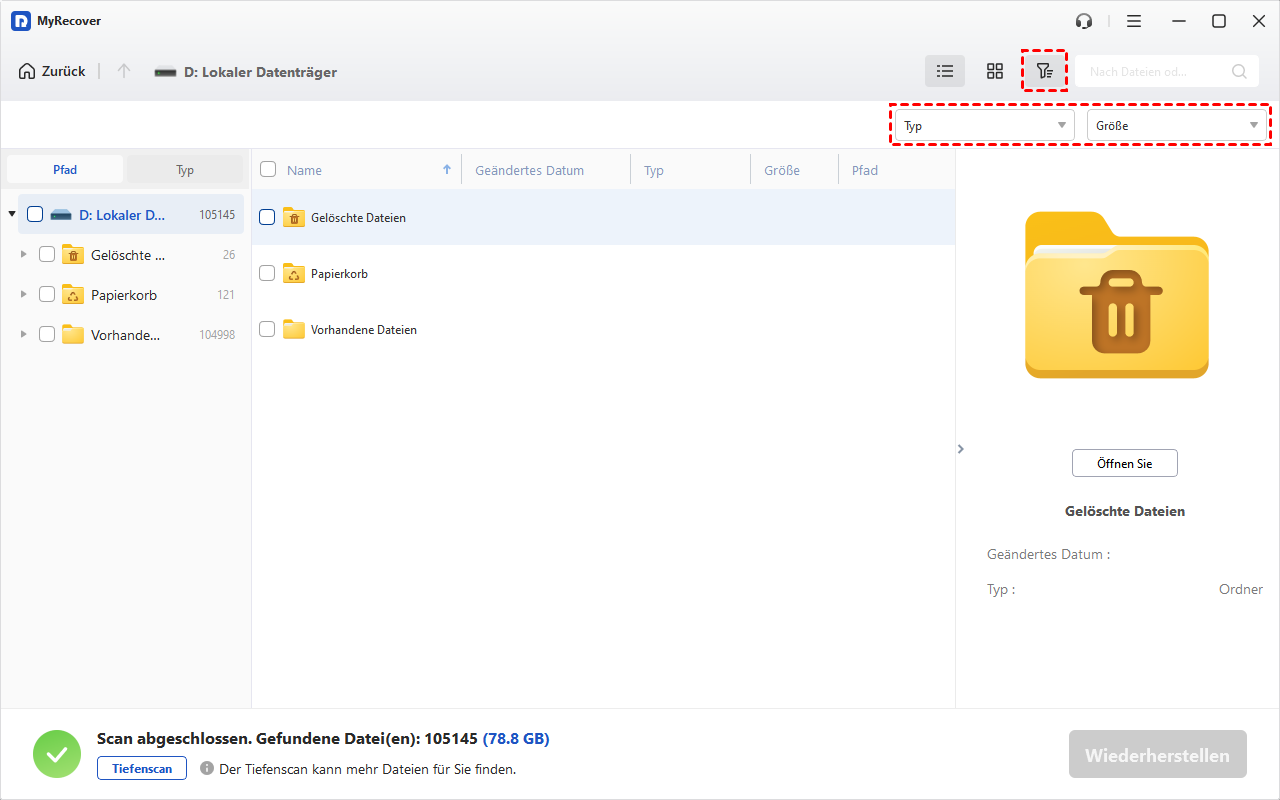Switch to grid view layout

click(x=994, y=71)
